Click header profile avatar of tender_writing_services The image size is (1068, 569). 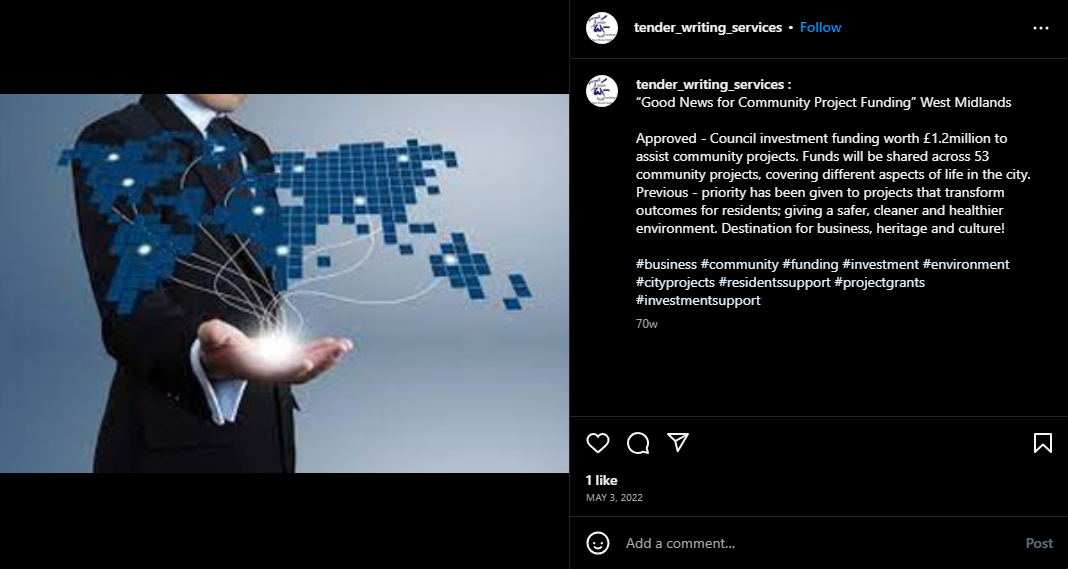pyautogui.click(x=601, y=28)
